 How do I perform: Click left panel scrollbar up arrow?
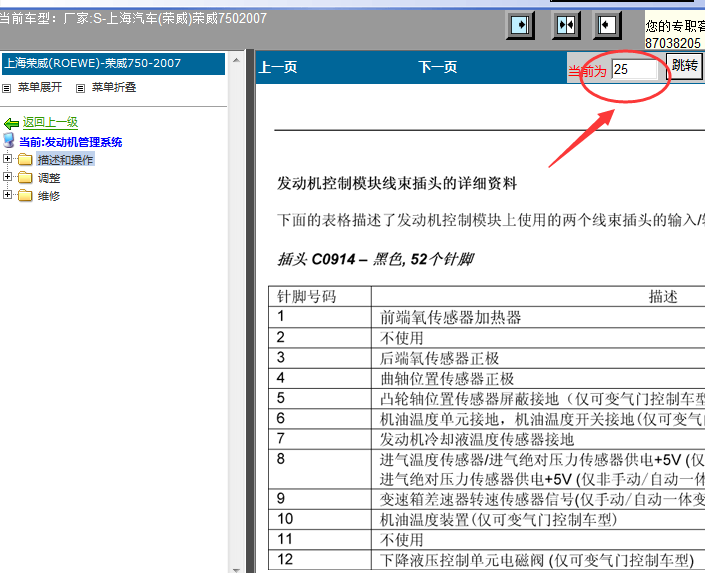tap(236, 60)
